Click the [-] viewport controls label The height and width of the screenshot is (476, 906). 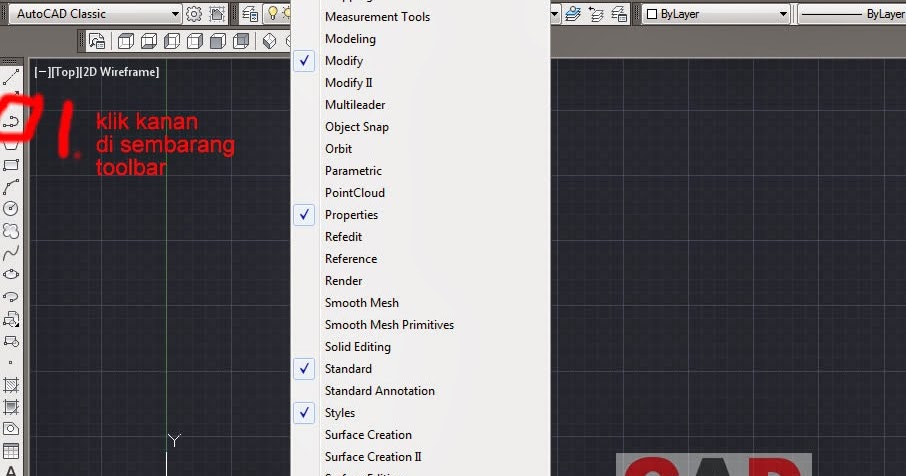point(41,72)
